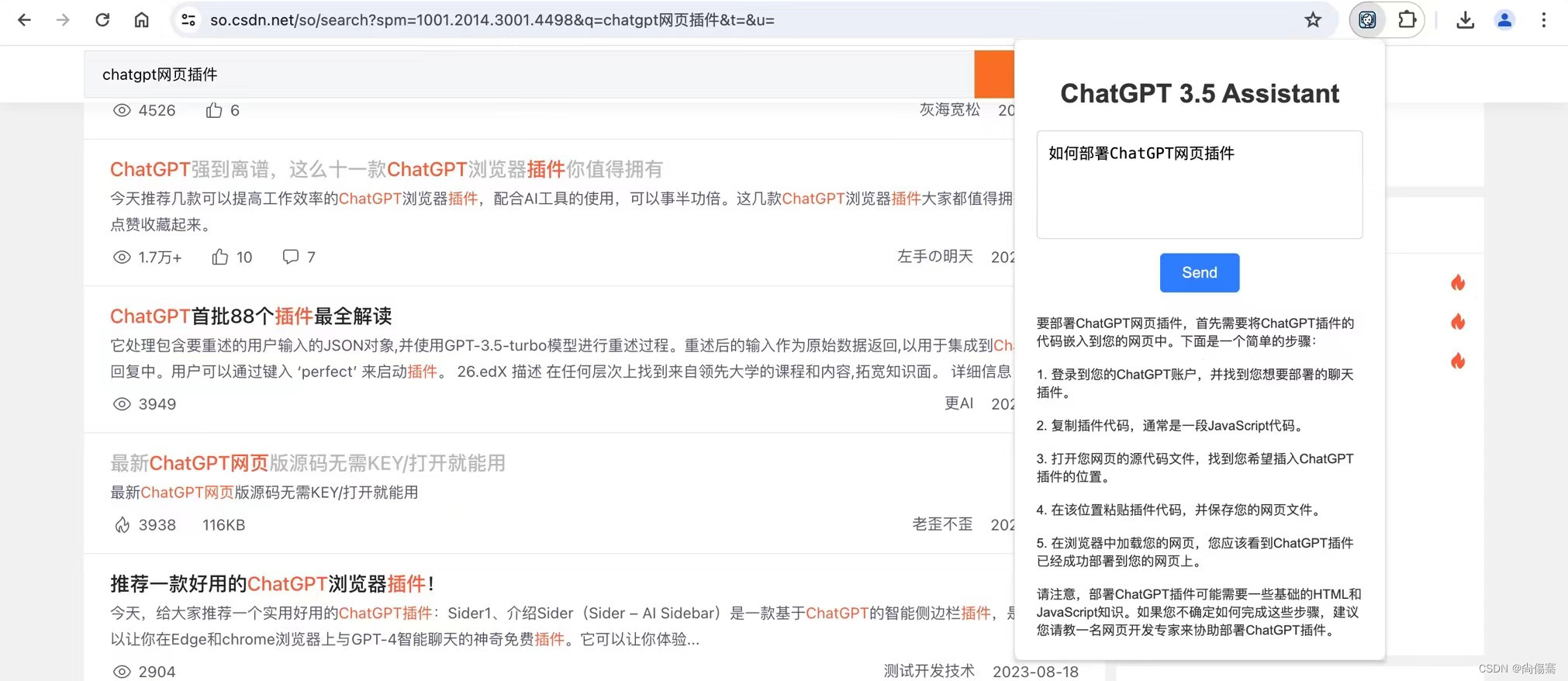This screenshot has width=1568, height=681.
Task: Click response step 1 about 登录ChatGPT账户
Action: (1195, 383)
